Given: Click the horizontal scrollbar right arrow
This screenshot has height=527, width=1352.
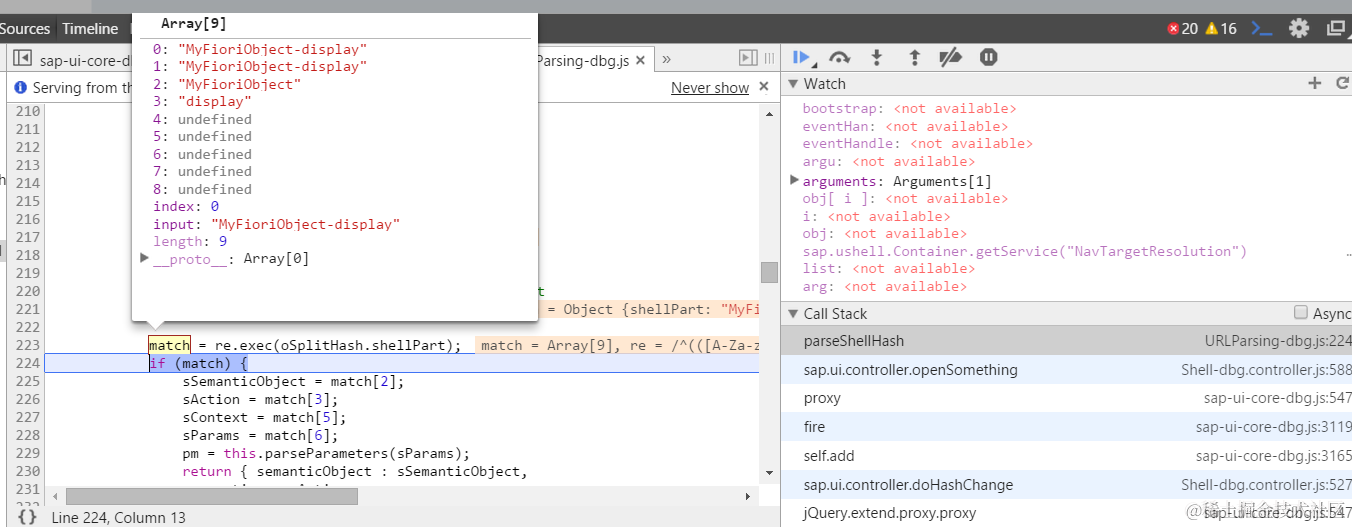Looking at the screenshot, I should [x=748, y=497].
